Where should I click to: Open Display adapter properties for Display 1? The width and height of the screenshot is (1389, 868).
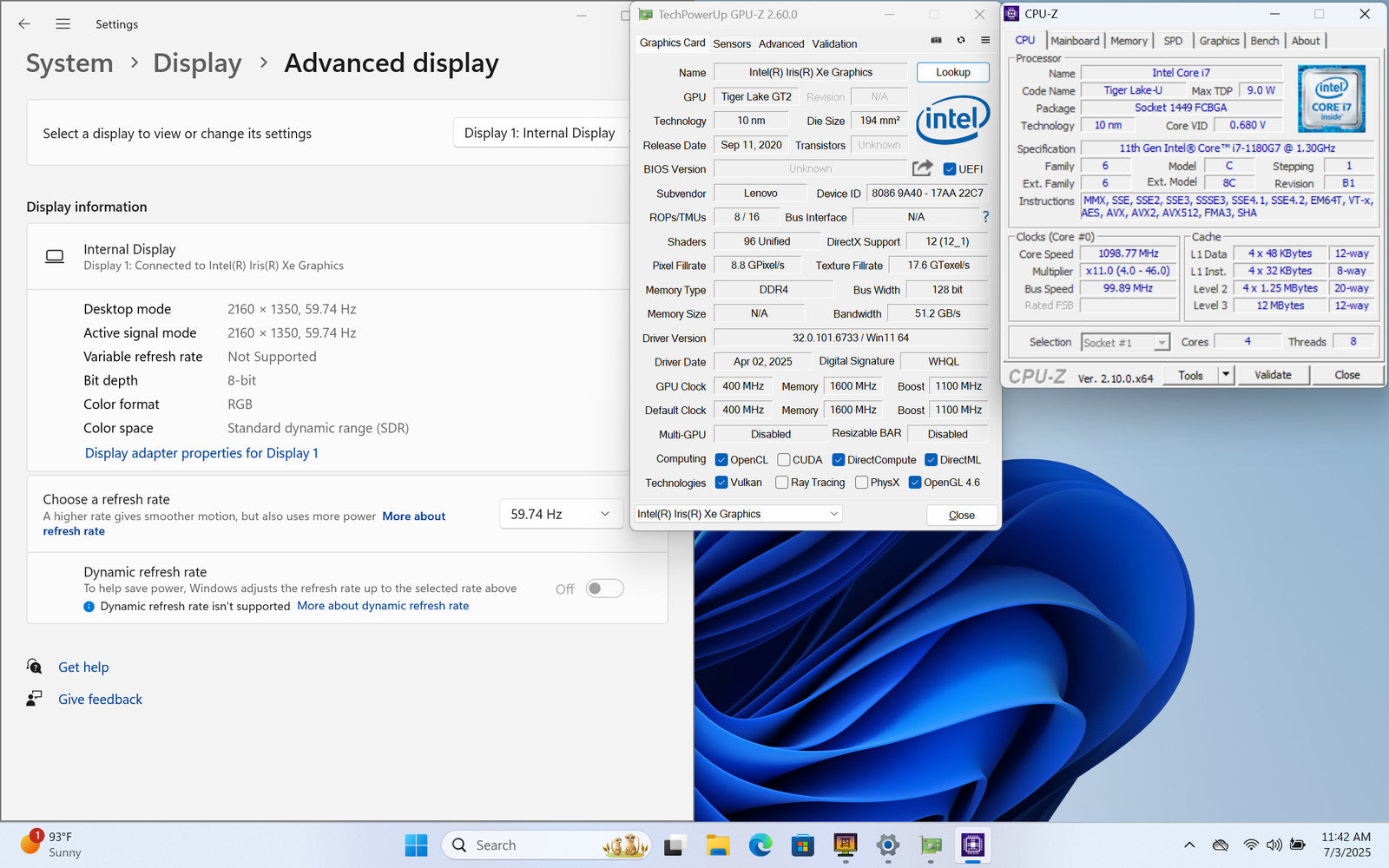201,453
